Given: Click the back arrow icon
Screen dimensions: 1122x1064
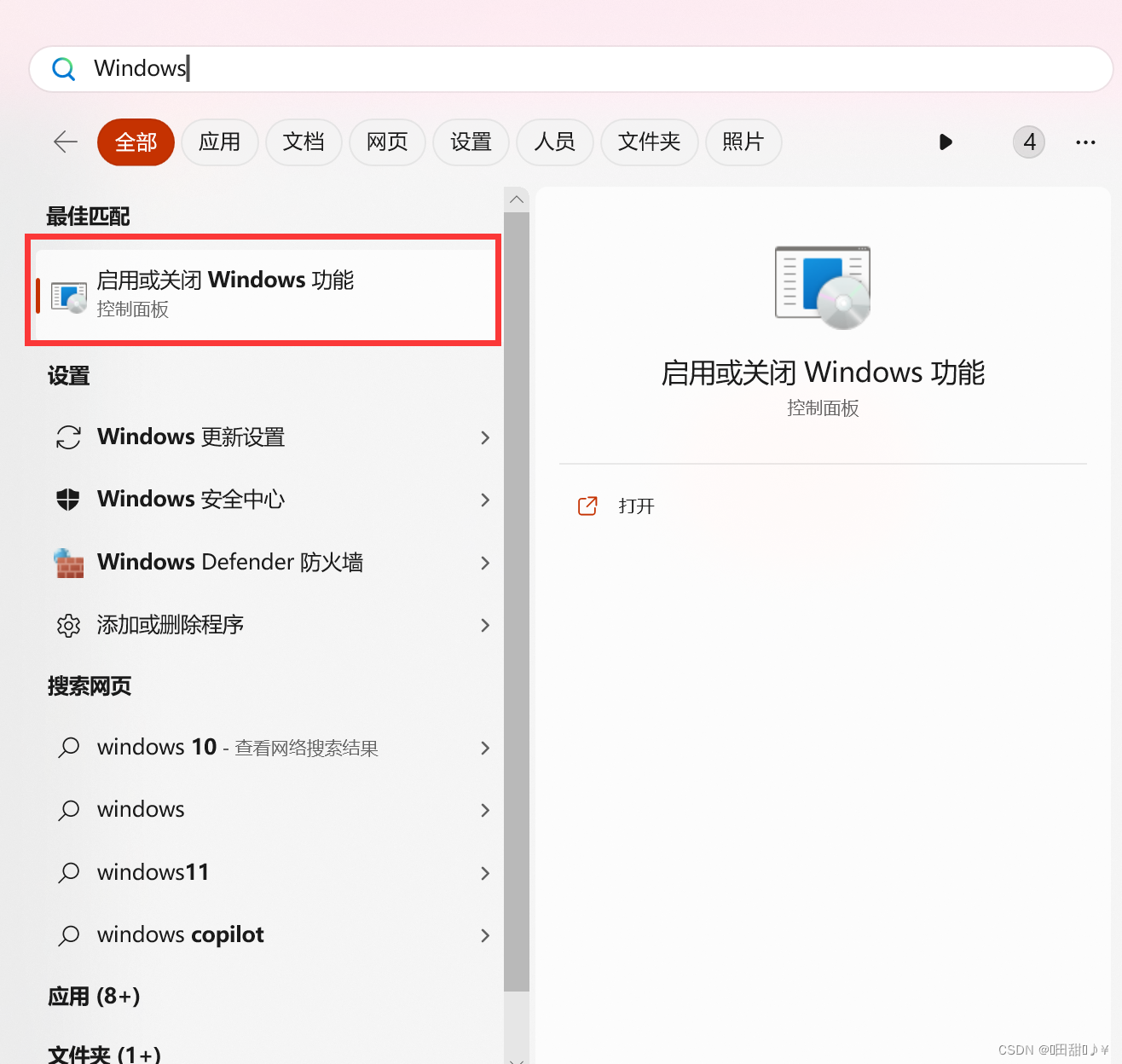Looking at the screenshot, I should tap(66, 142).
